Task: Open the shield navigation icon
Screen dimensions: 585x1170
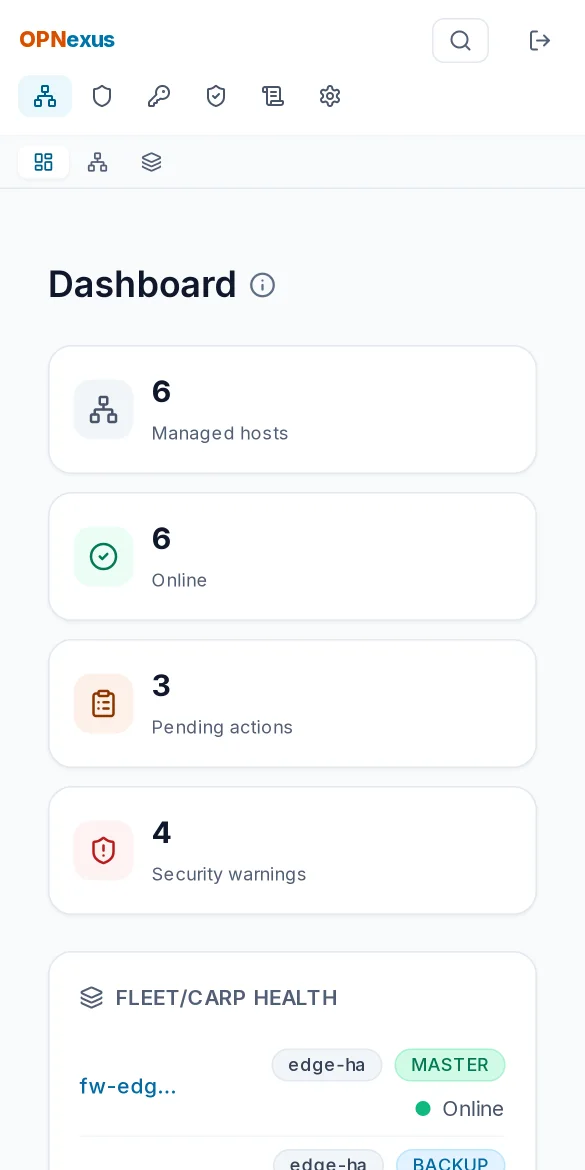Action: click(101, 96)
